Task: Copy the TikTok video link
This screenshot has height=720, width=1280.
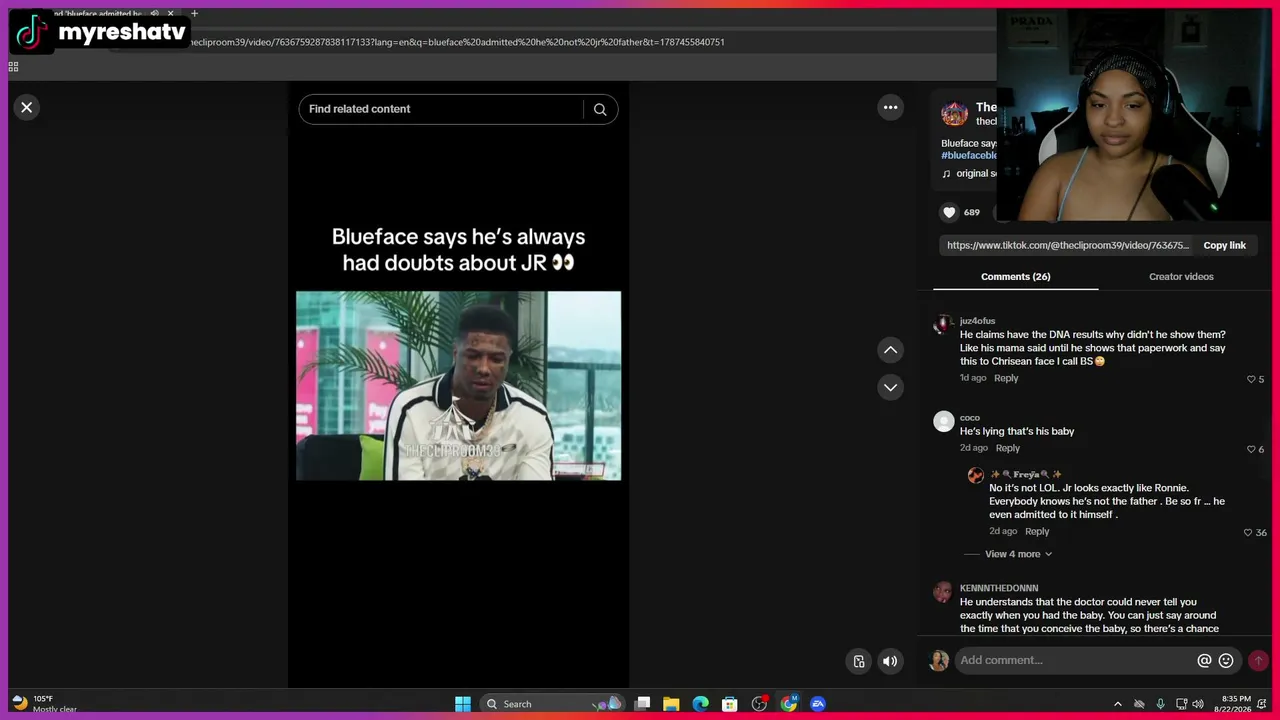Action: pyautogui.click(x=1224, y=245)
